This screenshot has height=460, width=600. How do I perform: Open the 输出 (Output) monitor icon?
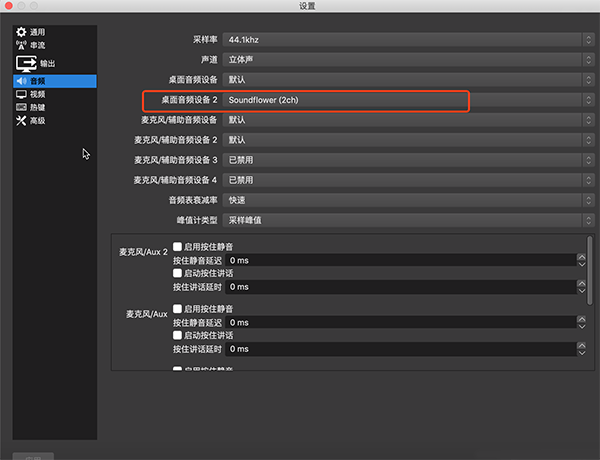[x=26, y=64]
